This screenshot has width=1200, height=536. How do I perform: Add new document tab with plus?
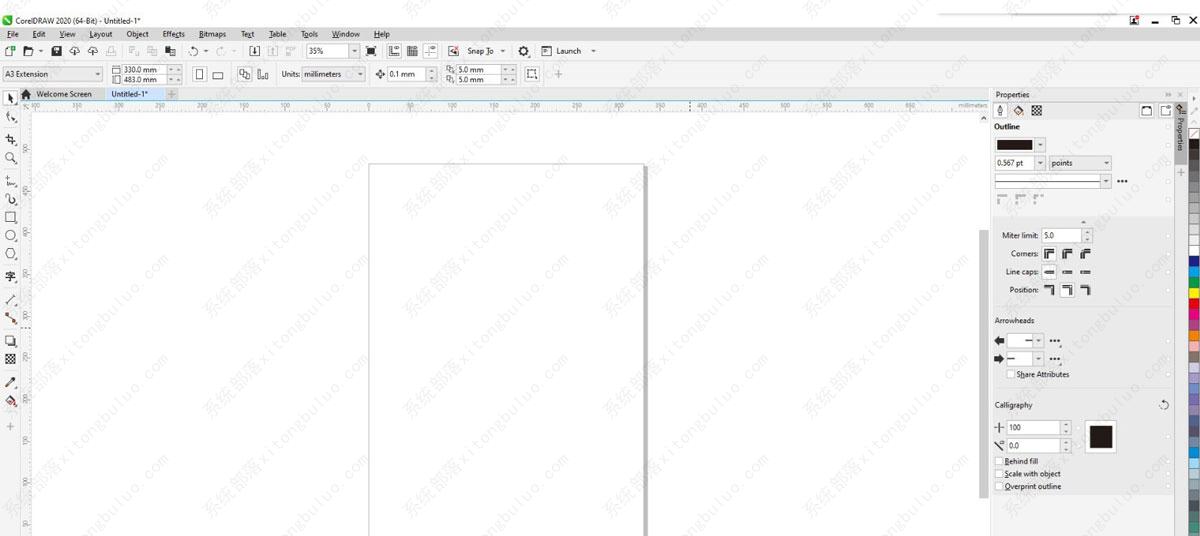tap(171, 94)
